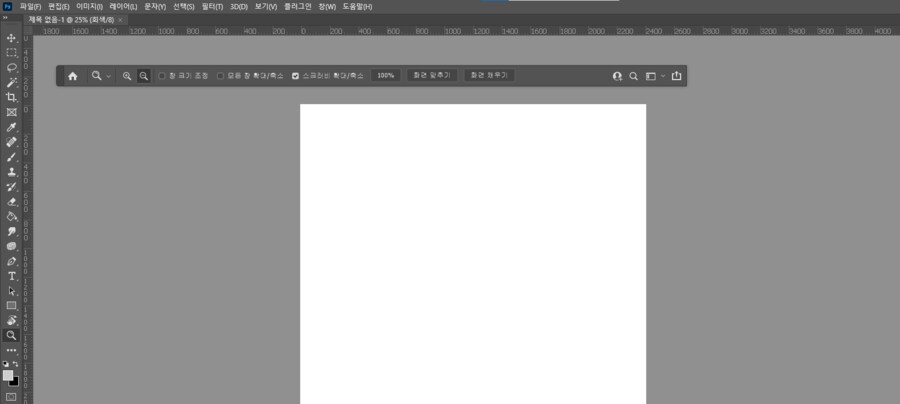Click the Photoshop Ps logo icon
The height and width of the screenshot is (404, 900).
(x=7, y=7)
